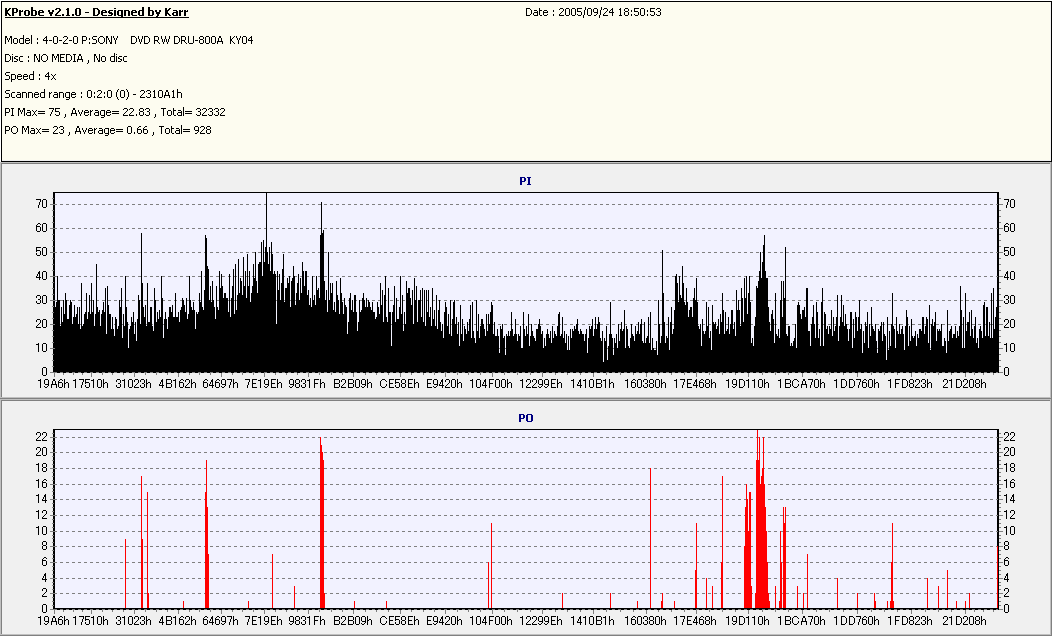Click the Scanned range info line
1052x636 pixels.
93,94
